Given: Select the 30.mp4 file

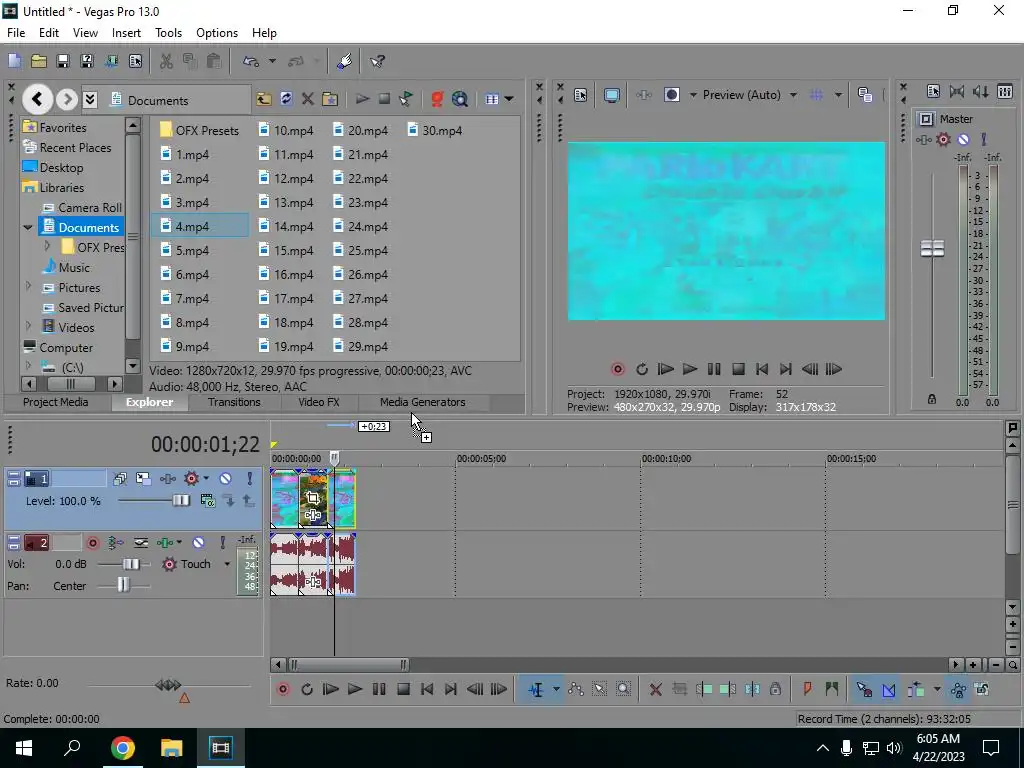Looking at the screenshot, I should click(435, 131).
